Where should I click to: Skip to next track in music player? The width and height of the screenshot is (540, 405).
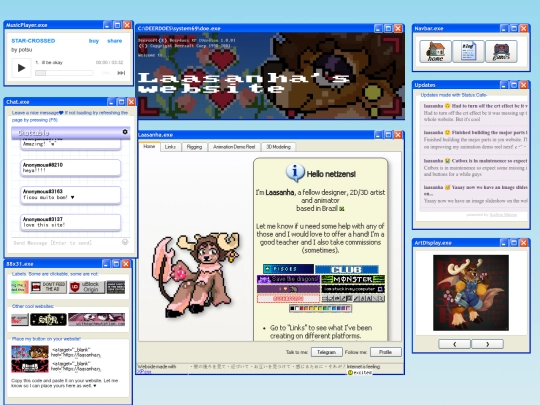pos(121,73)
